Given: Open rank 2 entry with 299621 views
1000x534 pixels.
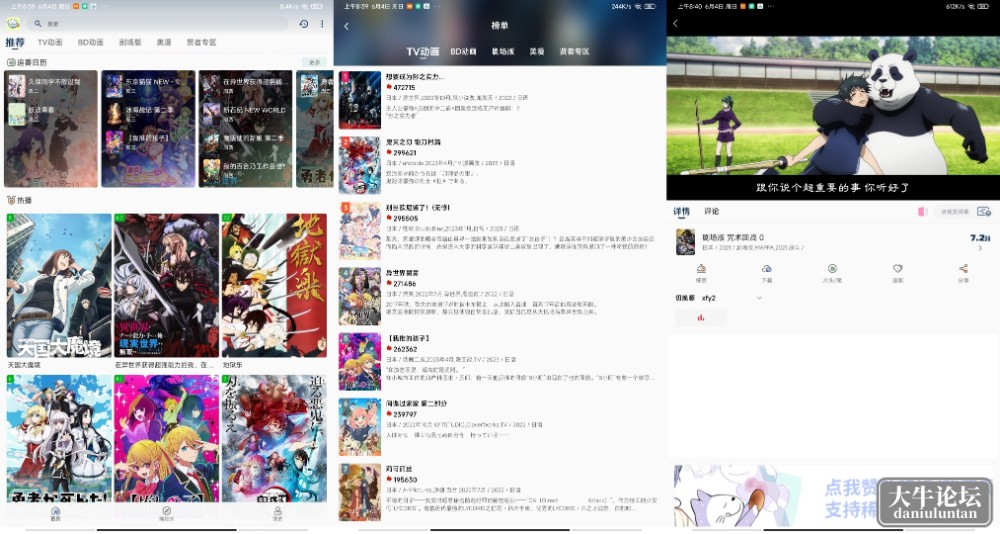Looking at the screenshot, I should 500,165.
